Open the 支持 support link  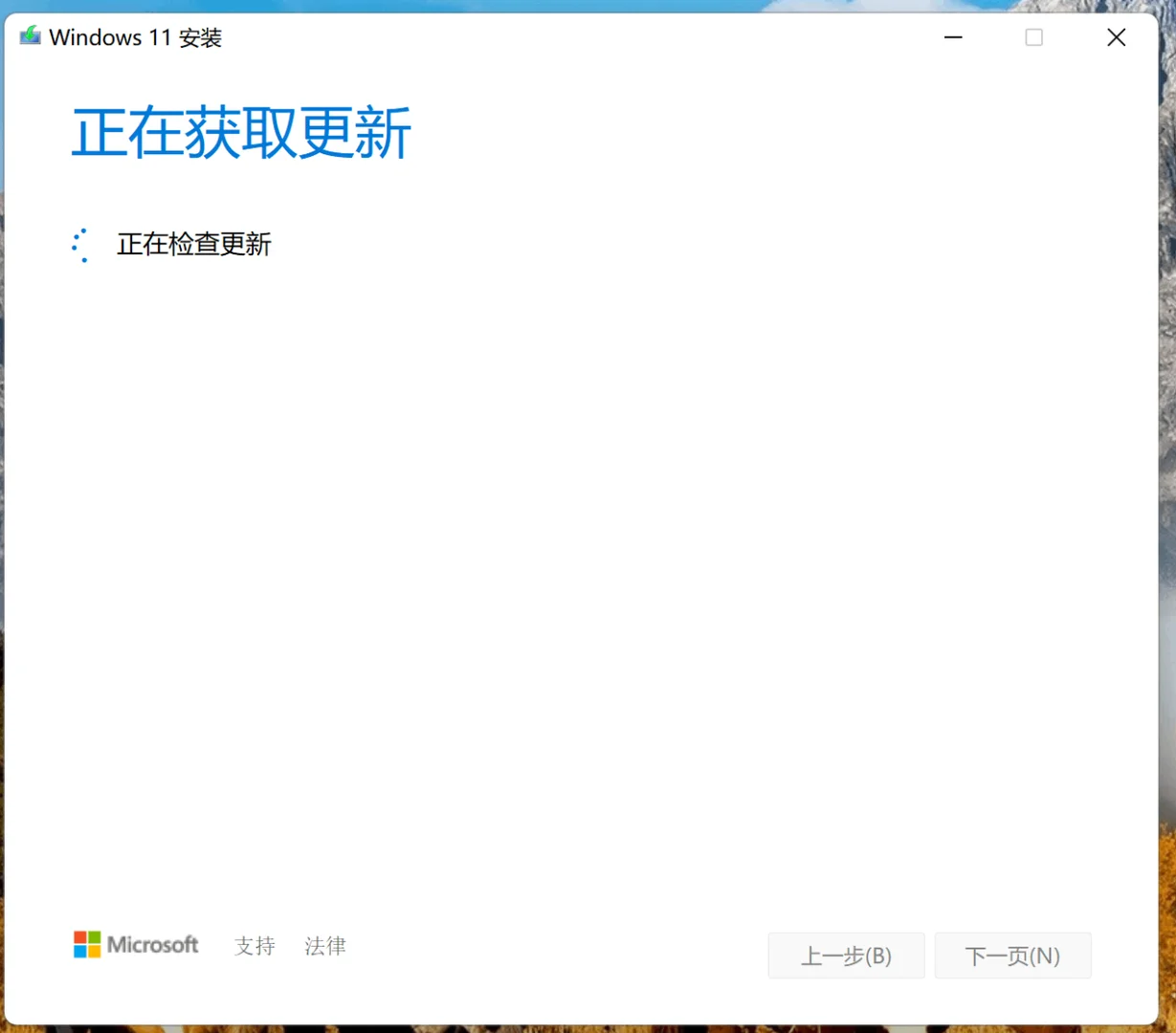254,946
